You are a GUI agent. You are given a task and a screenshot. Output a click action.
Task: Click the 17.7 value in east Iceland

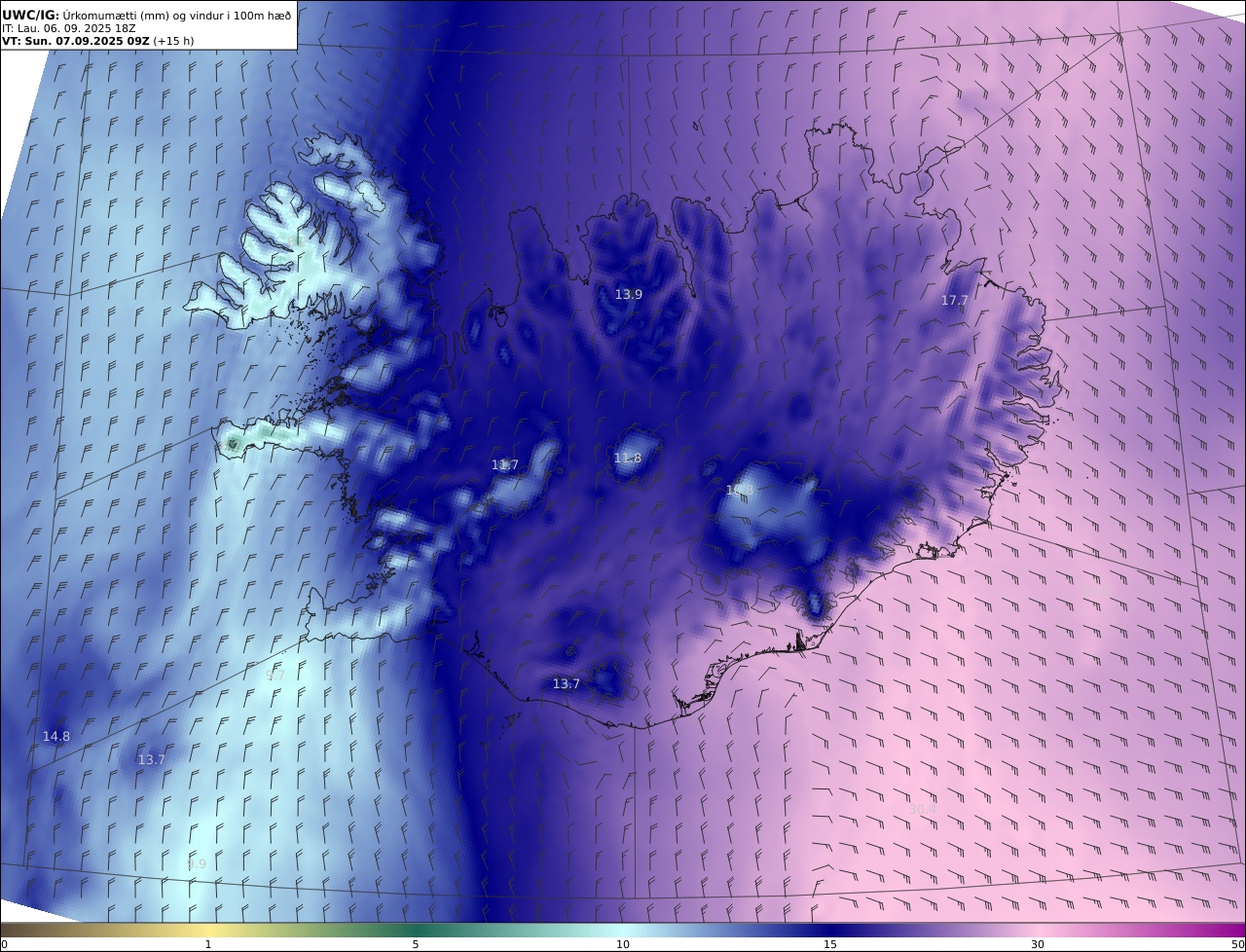tap(955, 300)
